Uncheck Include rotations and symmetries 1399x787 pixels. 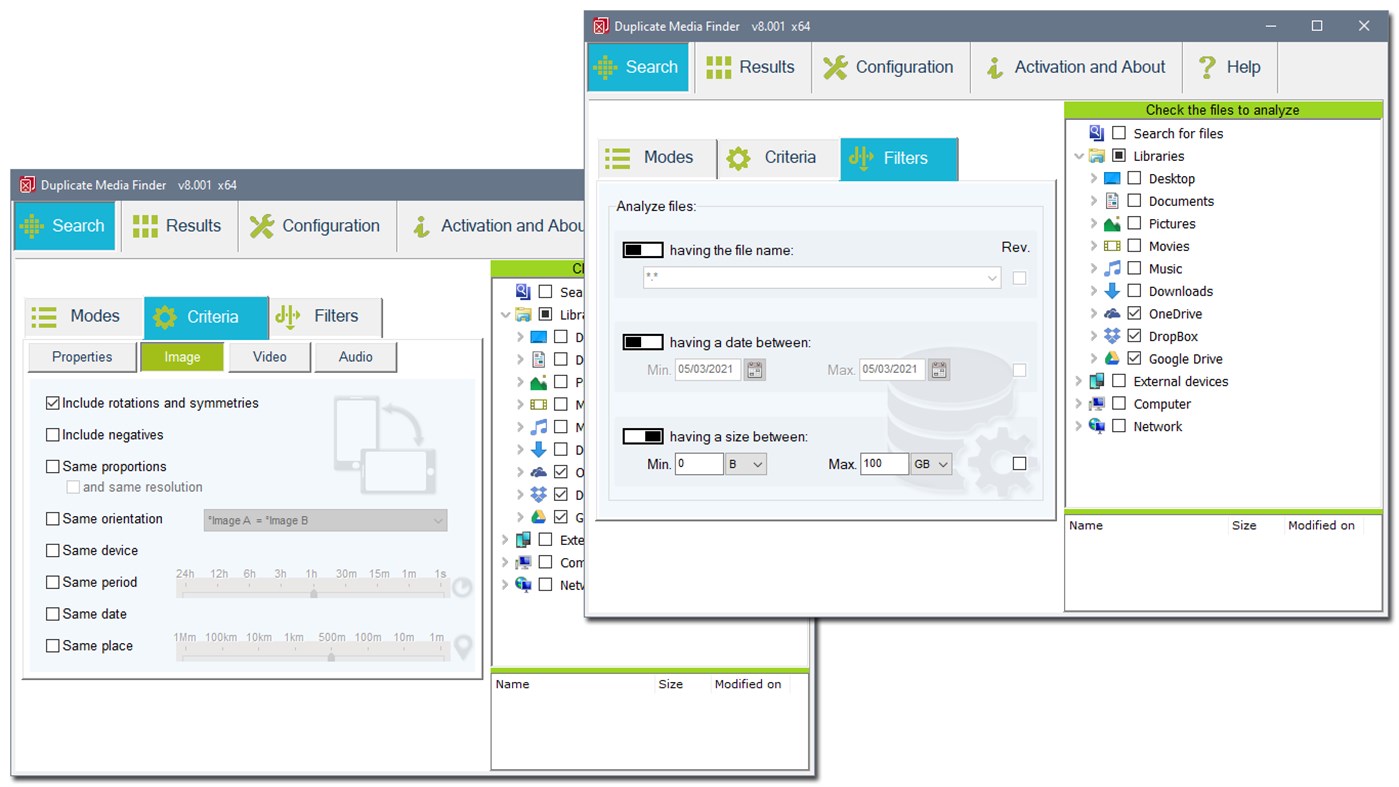[52, 403]
